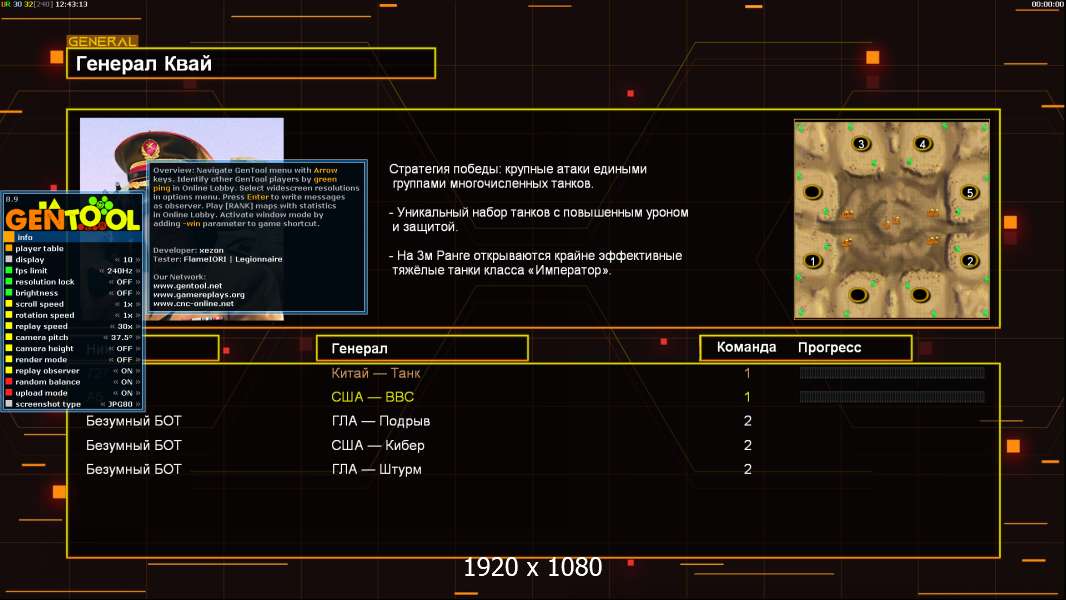Image resolution: width=1066 pixels, height=600 pixels.
Task: Click the yellow square beside replay speed
Action: coord(9,326)
